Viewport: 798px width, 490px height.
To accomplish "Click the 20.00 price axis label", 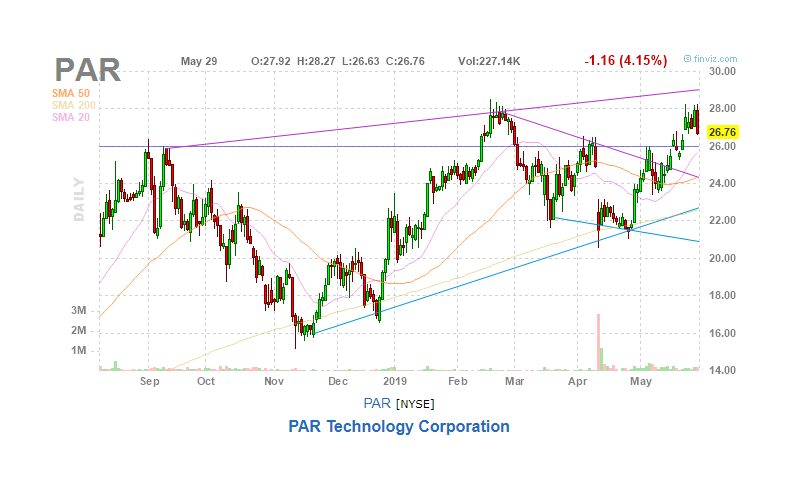I will pyautogui.click(x=723, y=258).
